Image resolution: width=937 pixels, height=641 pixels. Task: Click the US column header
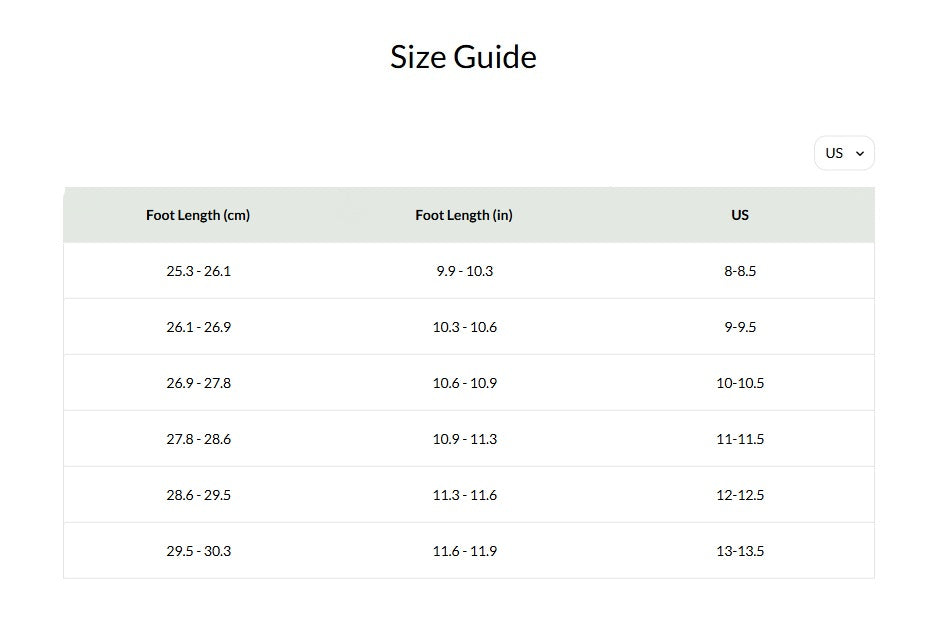(x=739, y=214)
